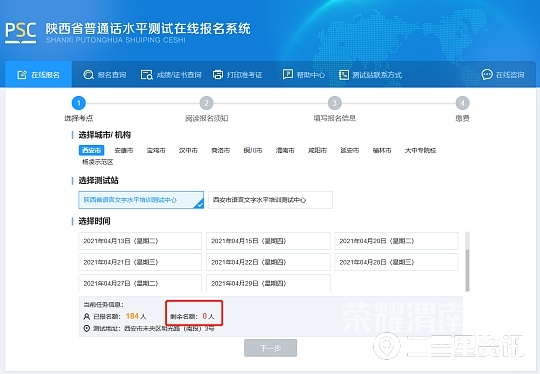The height and width of the screenshot is (374, 540).
Task: Click step 4 circle 缴费
Action: (x=463, y=103)
